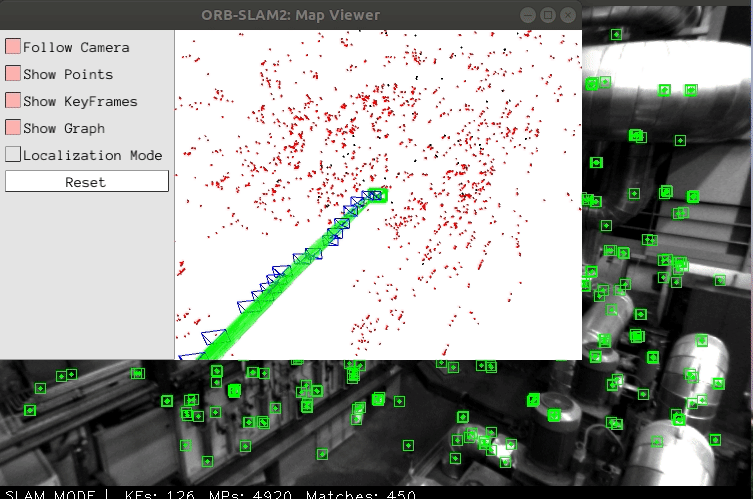The height and width of the screenshot is (499, 753).
Task: Click the KFs: 126 status text
Action: [x=159, y=494]
